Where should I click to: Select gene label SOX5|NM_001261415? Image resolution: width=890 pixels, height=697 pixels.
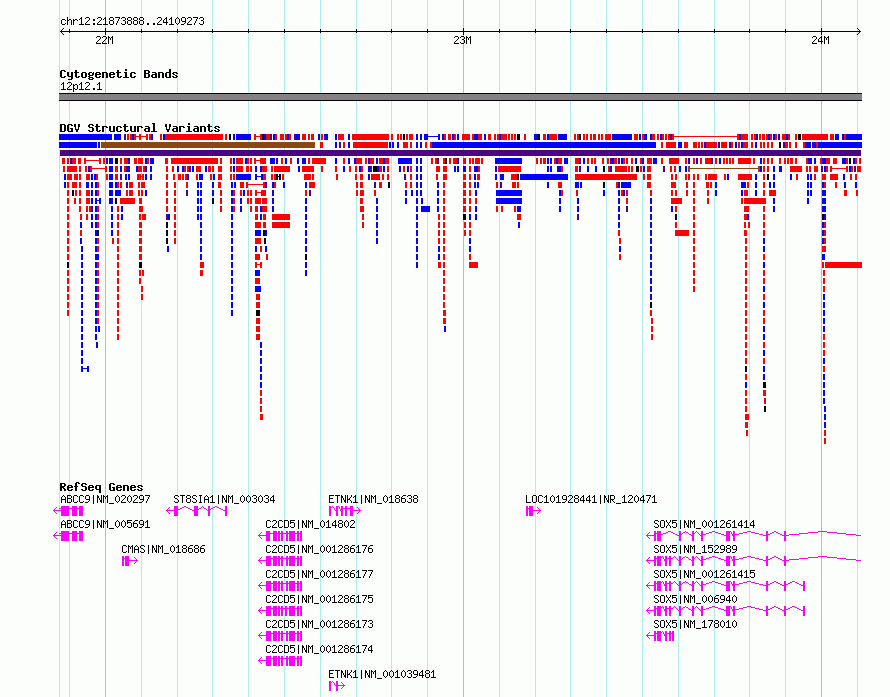[x=704, y=574]
